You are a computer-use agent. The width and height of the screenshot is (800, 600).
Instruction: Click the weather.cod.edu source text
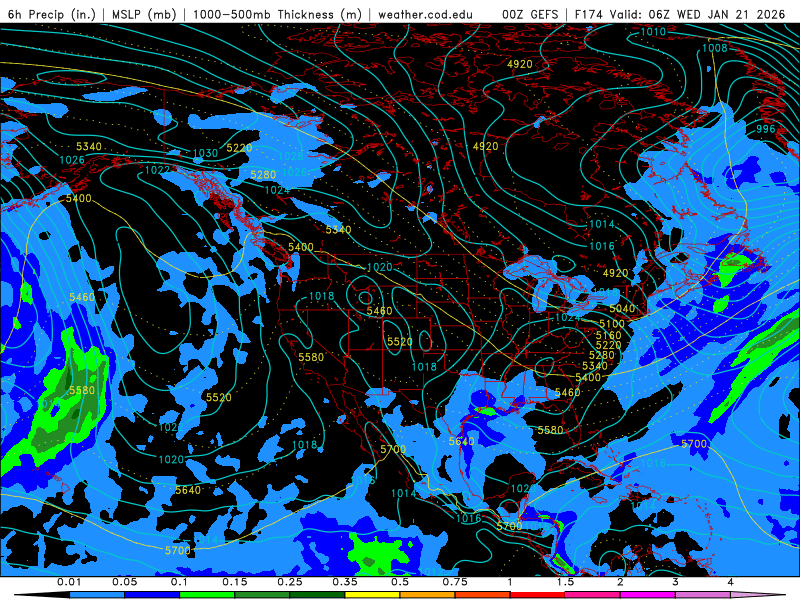[425, 14]
